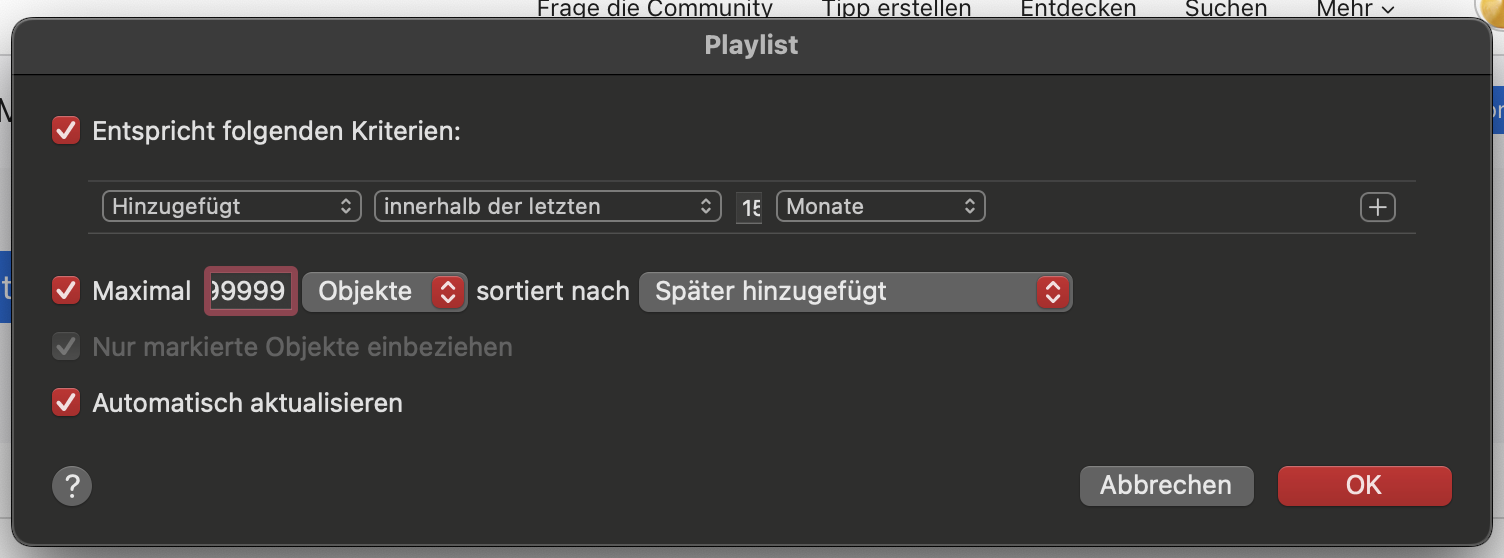
Task: Expand 'Später hinzugefügt' sort dropdown
Action: (x=855, y=291)
